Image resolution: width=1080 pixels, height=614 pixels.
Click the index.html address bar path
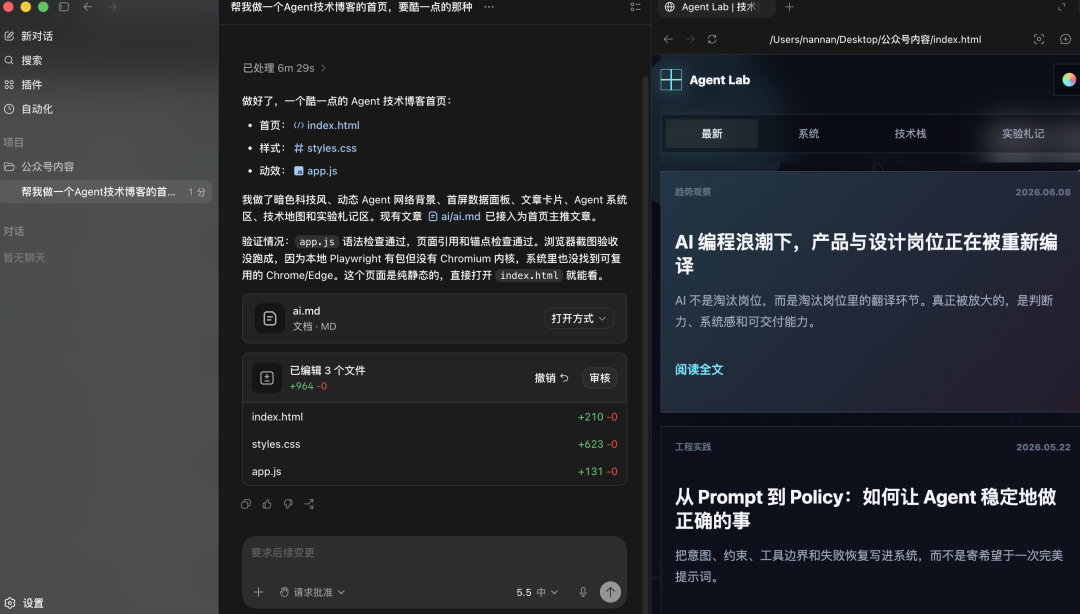(875, 39)
